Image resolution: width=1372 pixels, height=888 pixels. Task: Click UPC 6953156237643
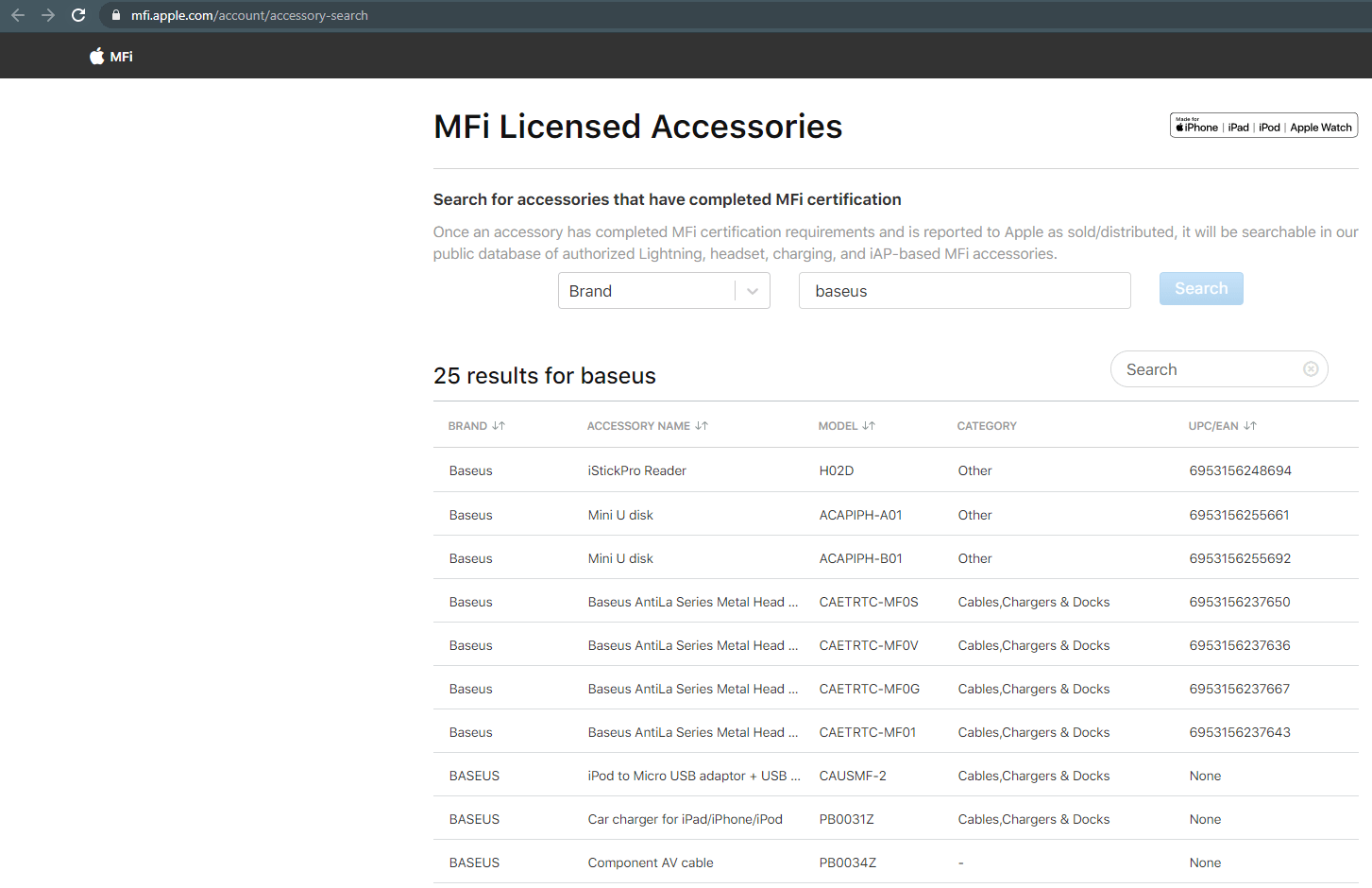pos(1240,732)
